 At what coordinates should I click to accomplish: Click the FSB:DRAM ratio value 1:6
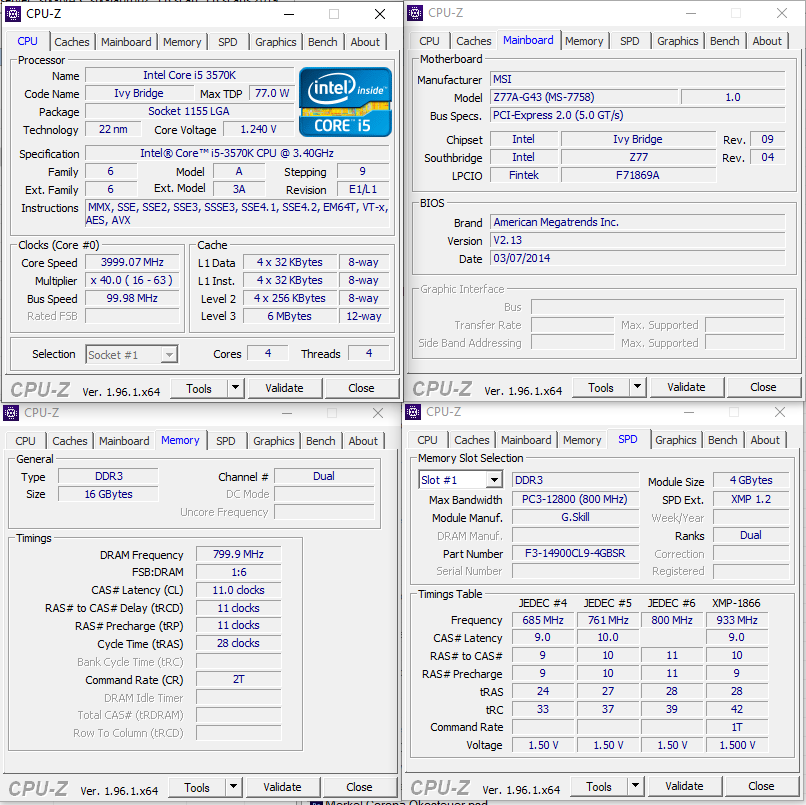click(239, 572)
